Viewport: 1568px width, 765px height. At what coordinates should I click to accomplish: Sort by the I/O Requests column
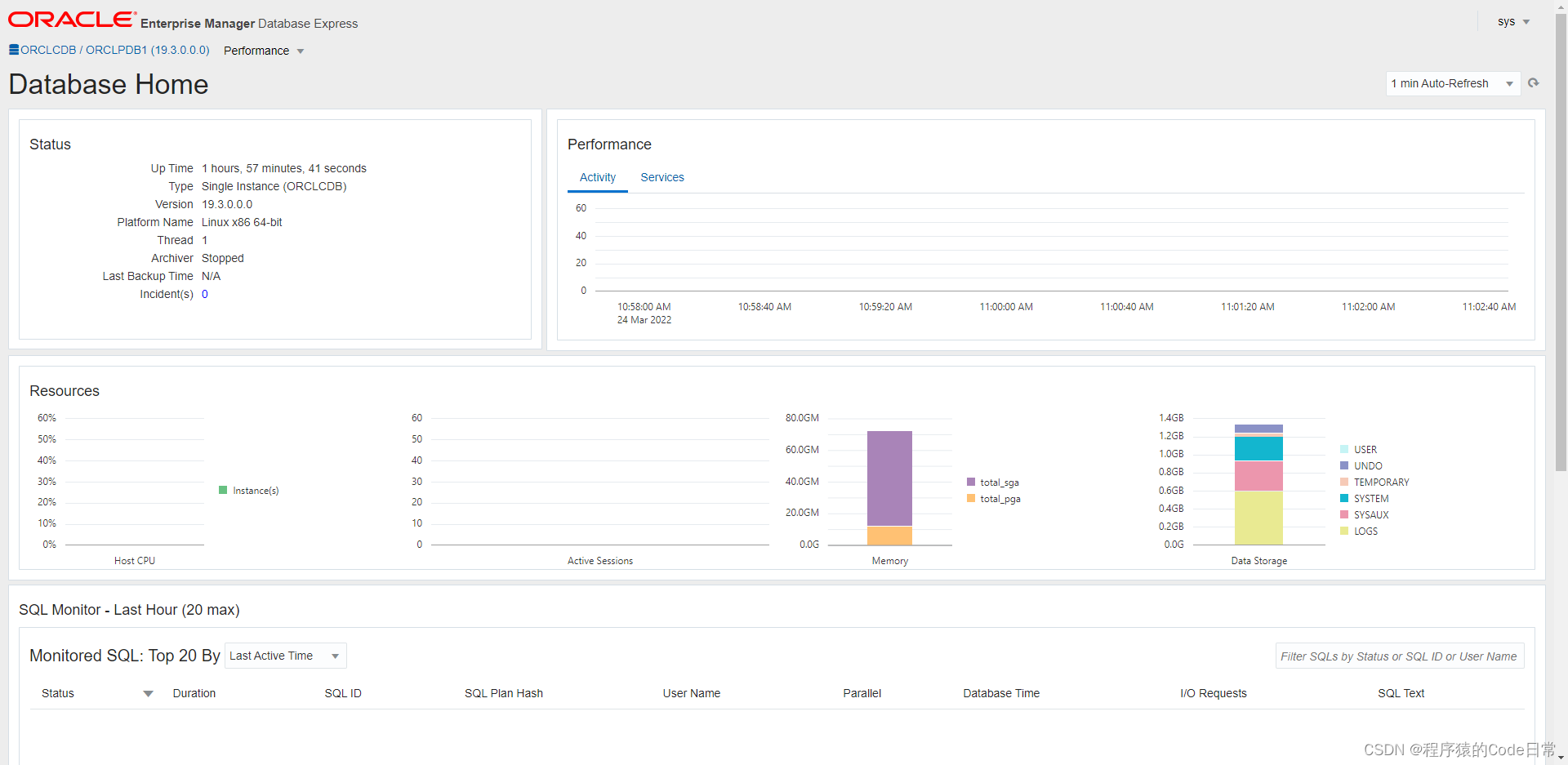point(1214,693)
